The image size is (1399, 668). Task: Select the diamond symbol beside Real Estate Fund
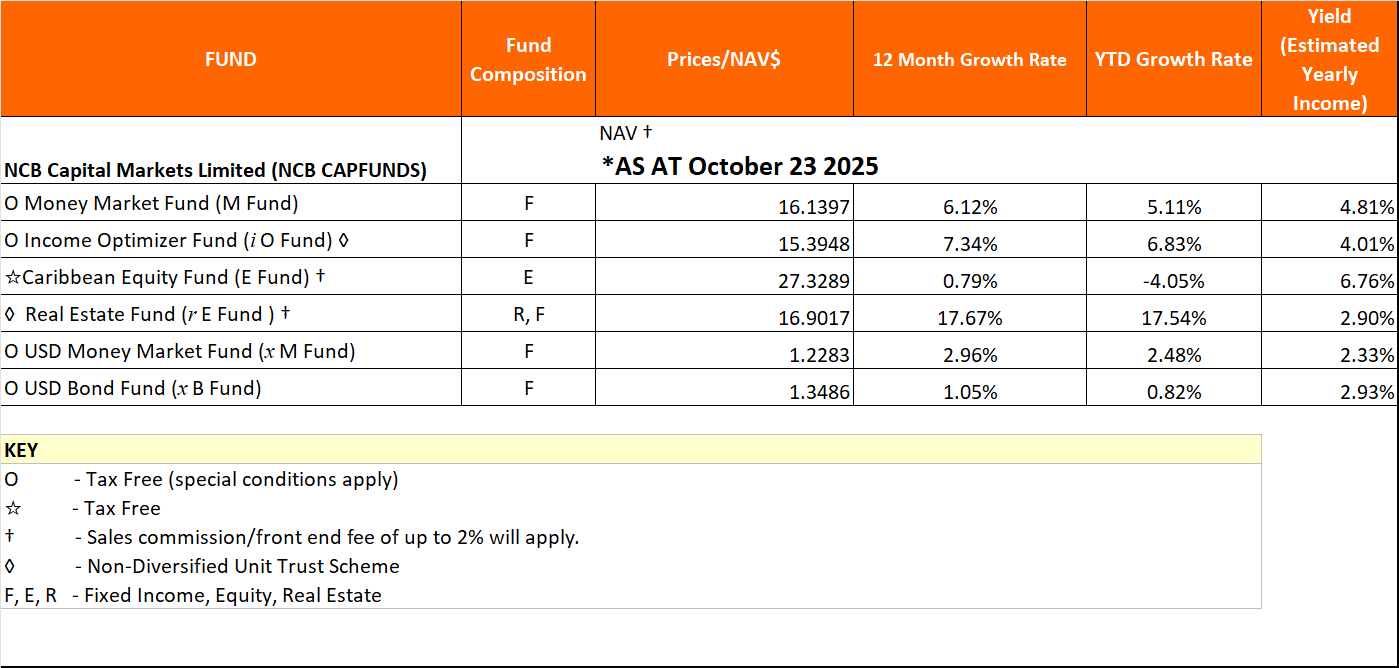[11, 314]
